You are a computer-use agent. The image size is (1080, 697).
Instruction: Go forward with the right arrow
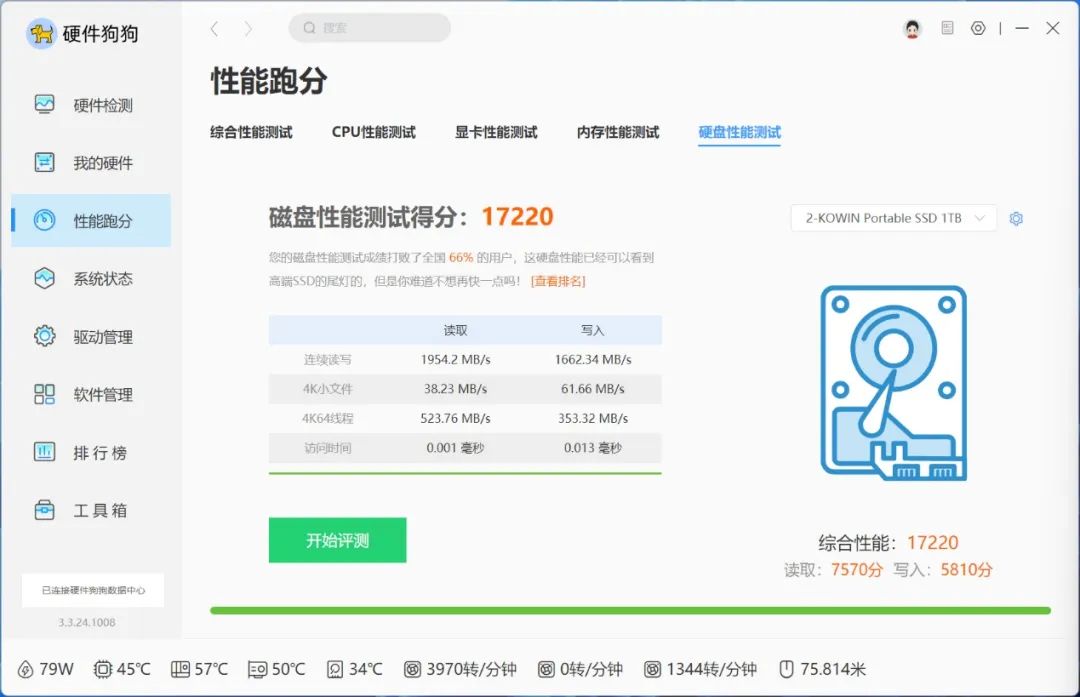(248, 28)
